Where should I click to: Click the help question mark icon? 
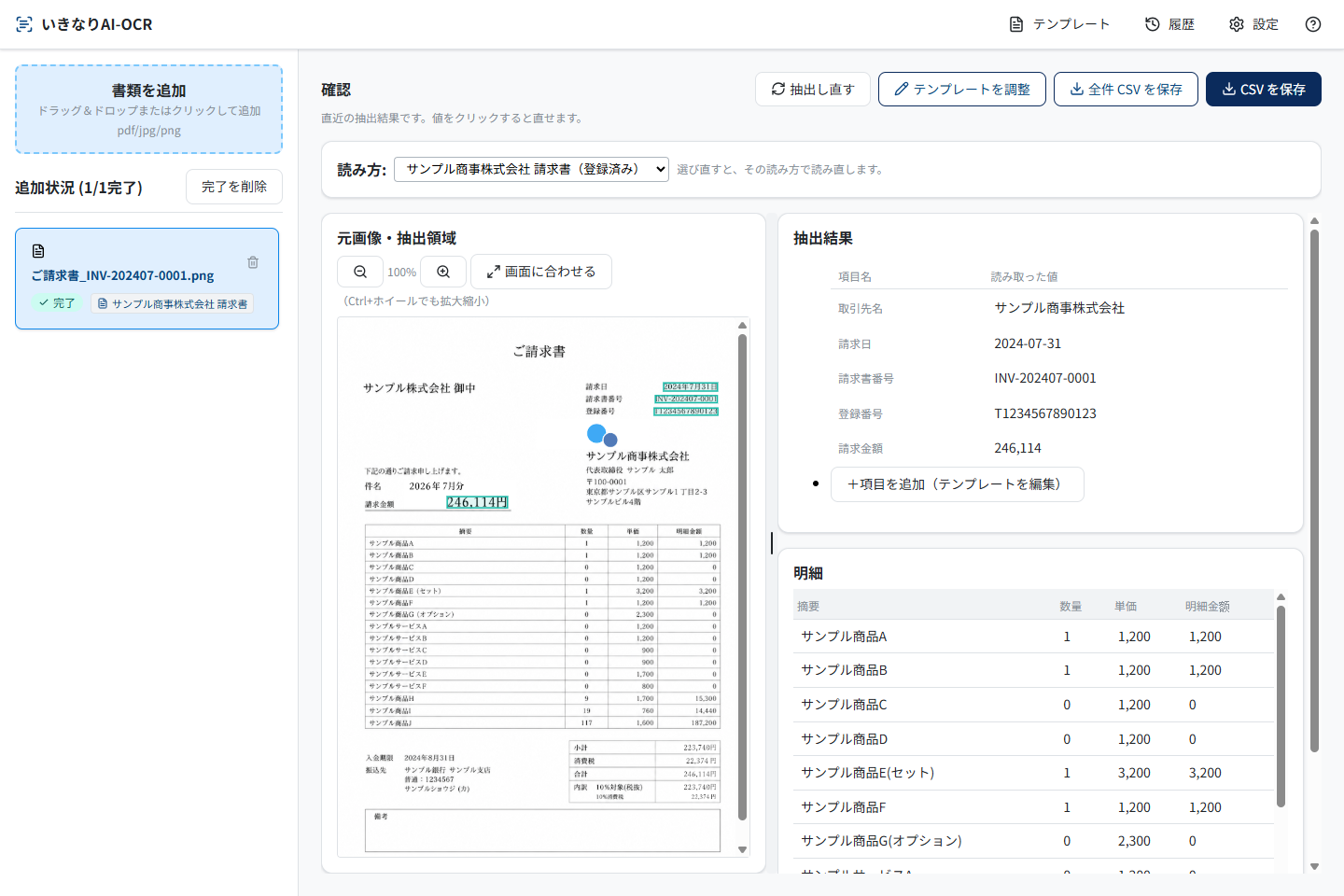(1313, 24)
